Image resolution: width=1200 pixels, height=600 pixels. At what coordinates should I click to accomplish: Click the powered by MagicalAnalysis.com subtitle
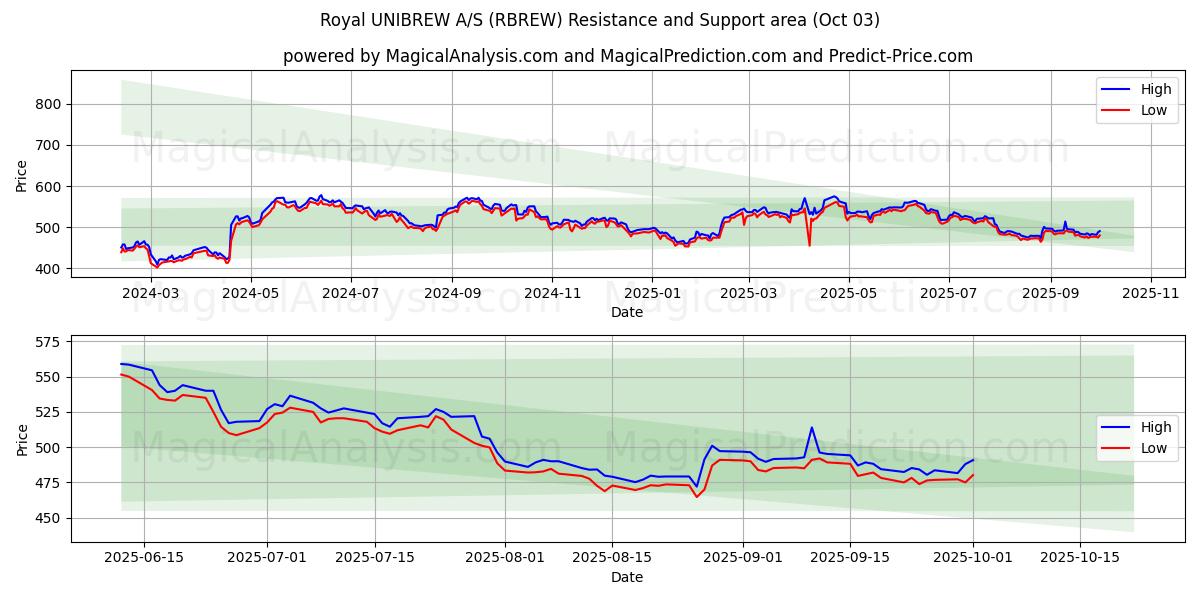[x=627, y=56]
